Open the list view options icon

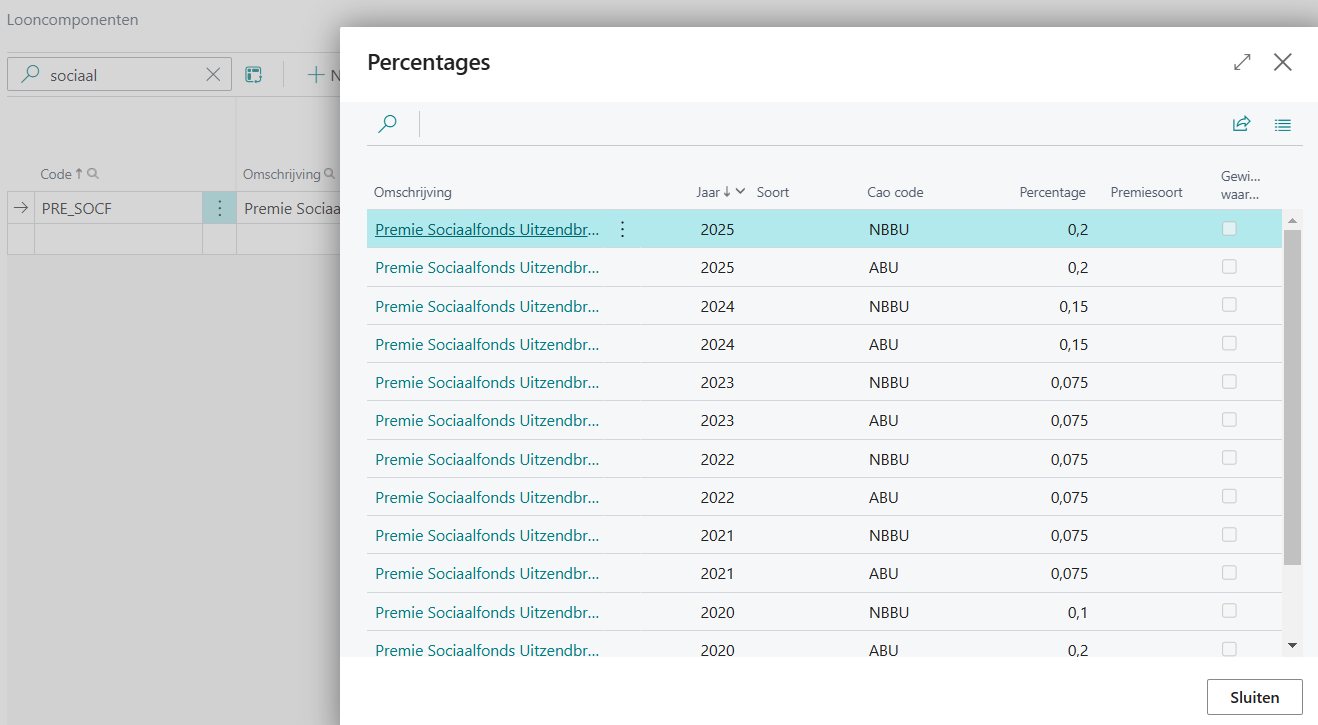(x=1283, y=125)
